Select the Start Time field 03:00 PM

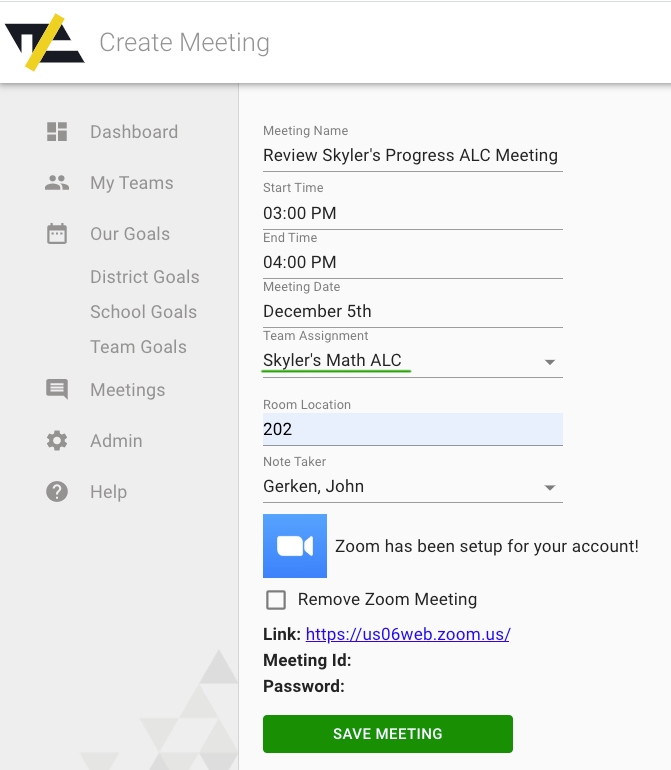(413, 213)
